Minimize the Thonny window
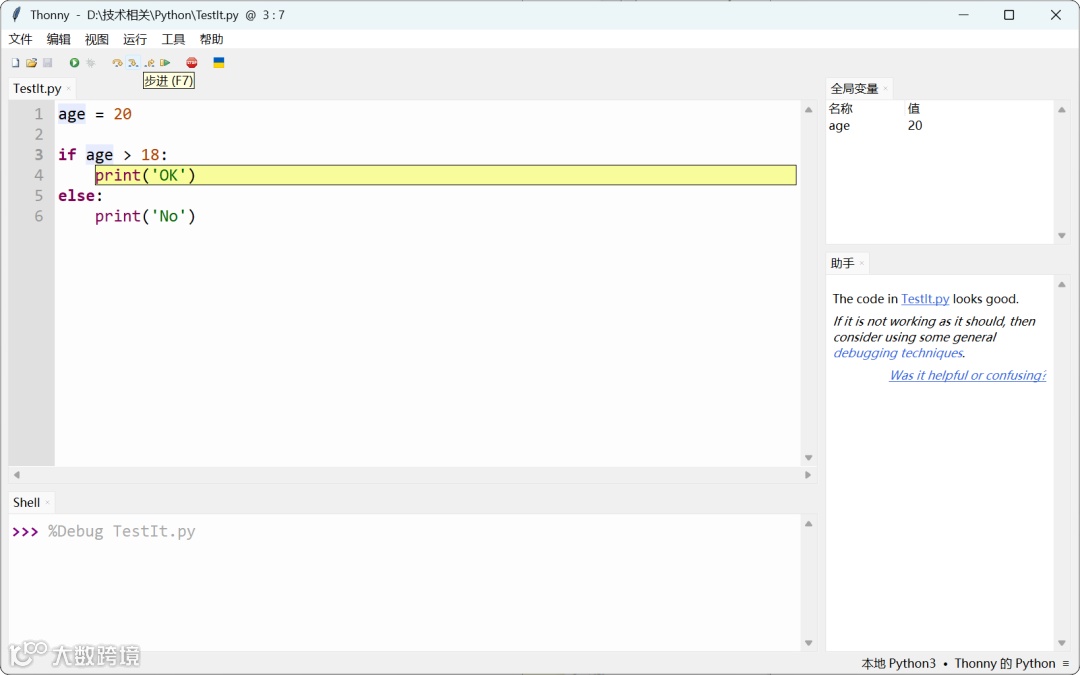Screen dimensions: 1080x675 [964, 14]
